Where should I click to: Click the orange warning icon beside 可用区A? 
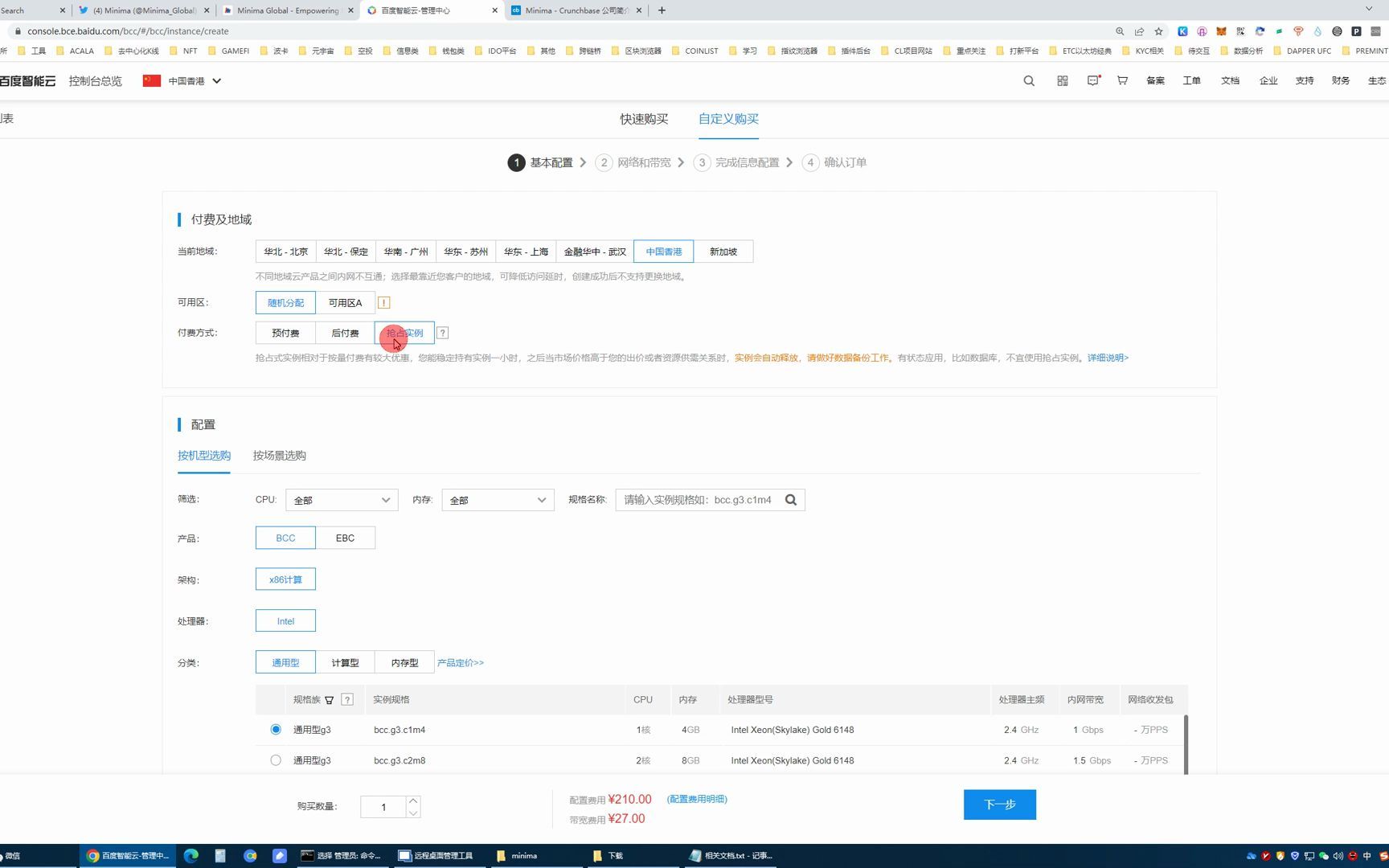coord(384,303)
